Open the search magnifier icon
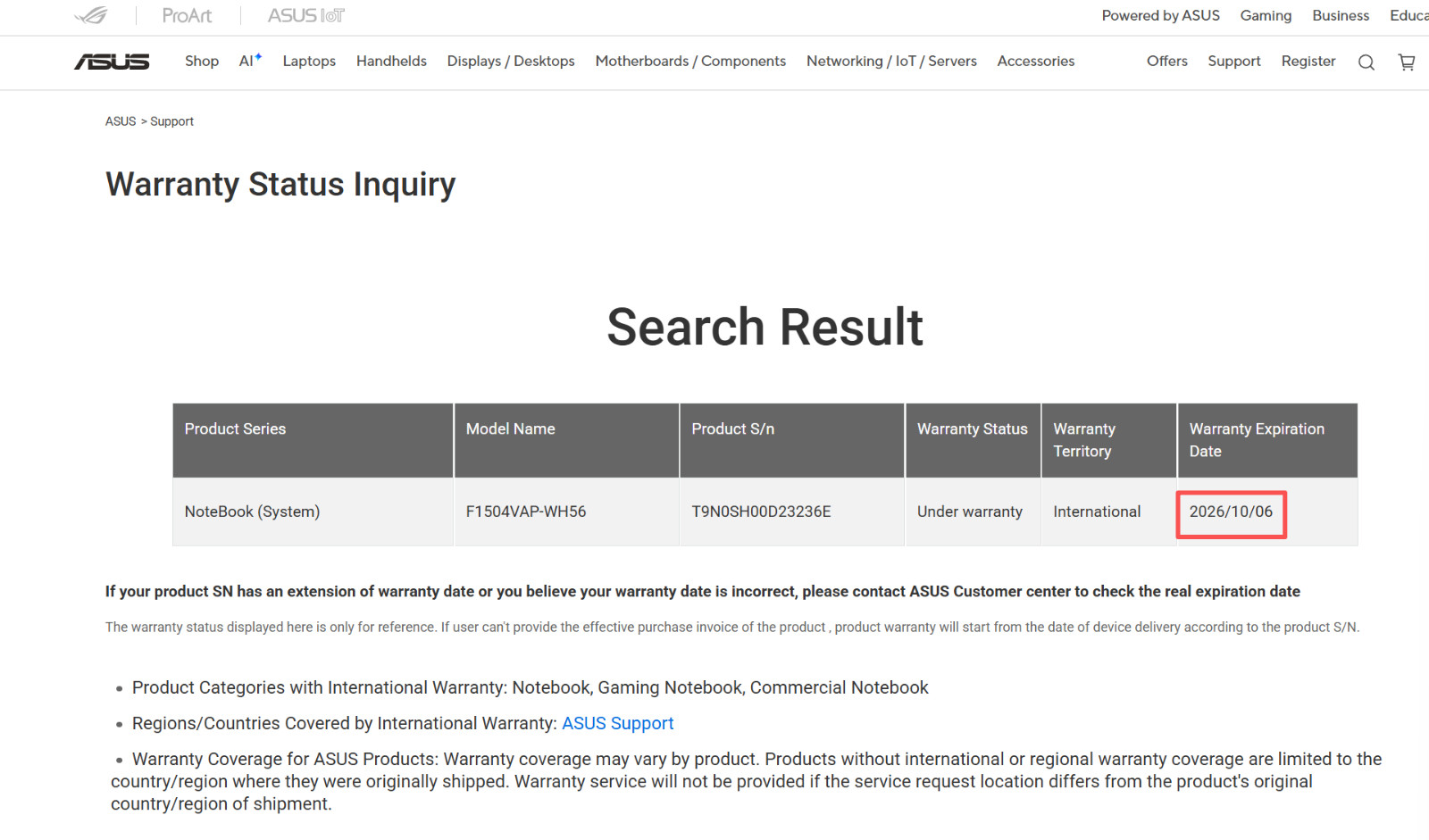This screenshot has height=840, width=1429. (x=1366, y=62)
